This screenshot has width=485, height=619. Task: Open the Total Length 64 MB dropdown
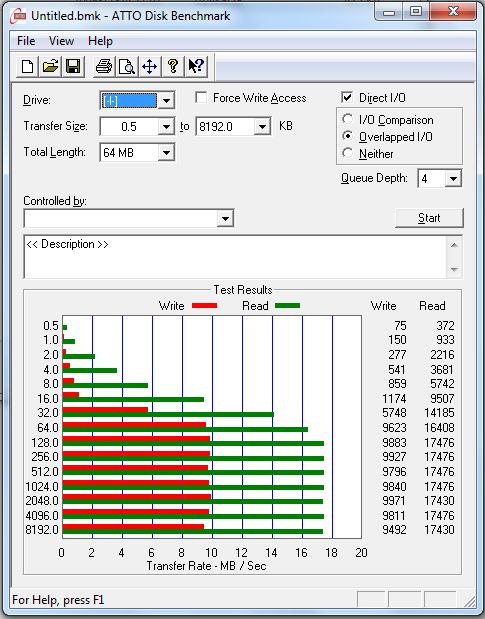(x=166, y=153)
